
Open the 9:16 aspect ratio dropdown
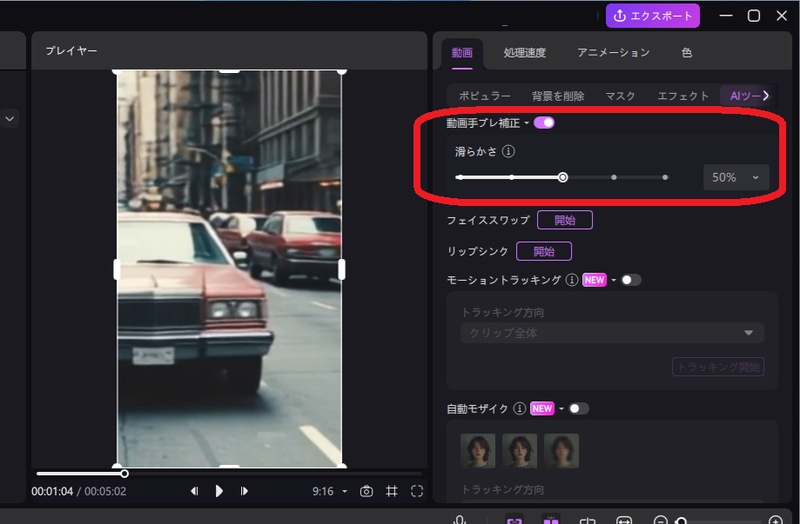click(330, 491)
